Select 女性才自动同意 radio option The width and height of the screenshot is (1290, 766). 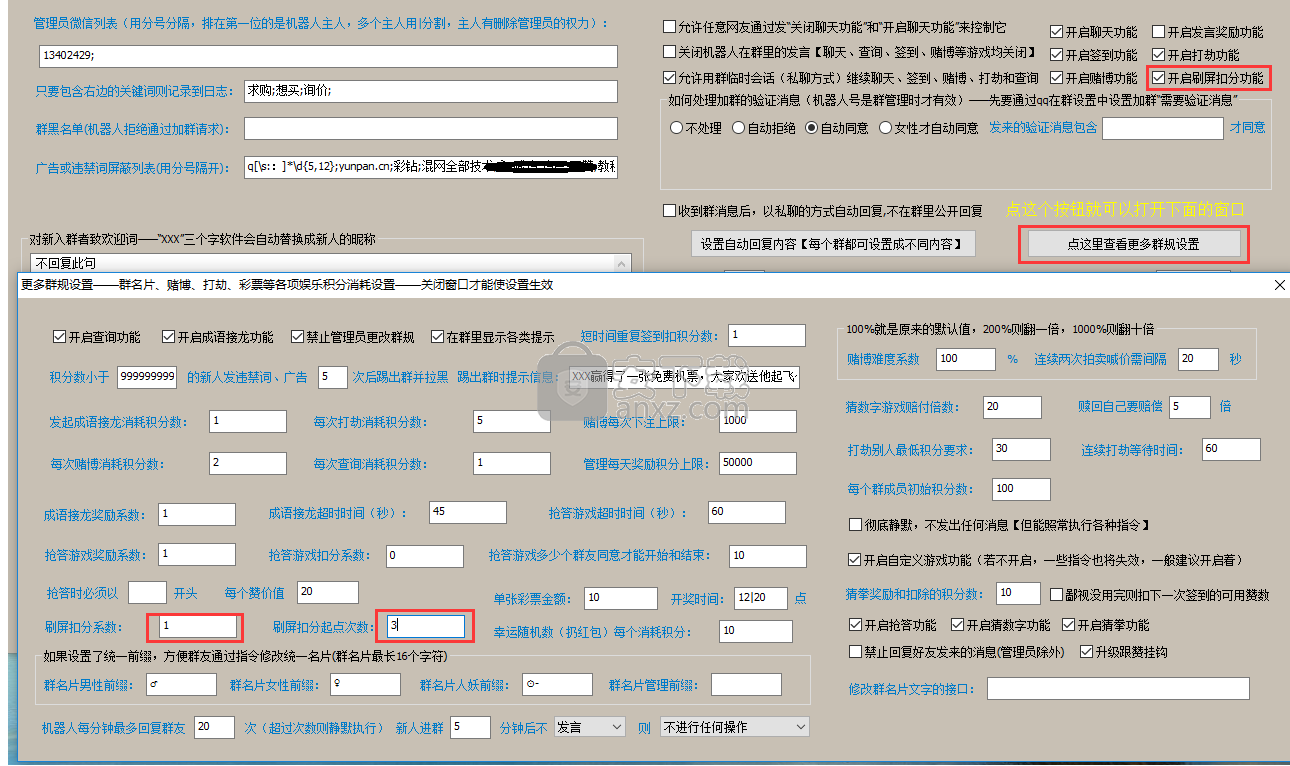[886, 128]
